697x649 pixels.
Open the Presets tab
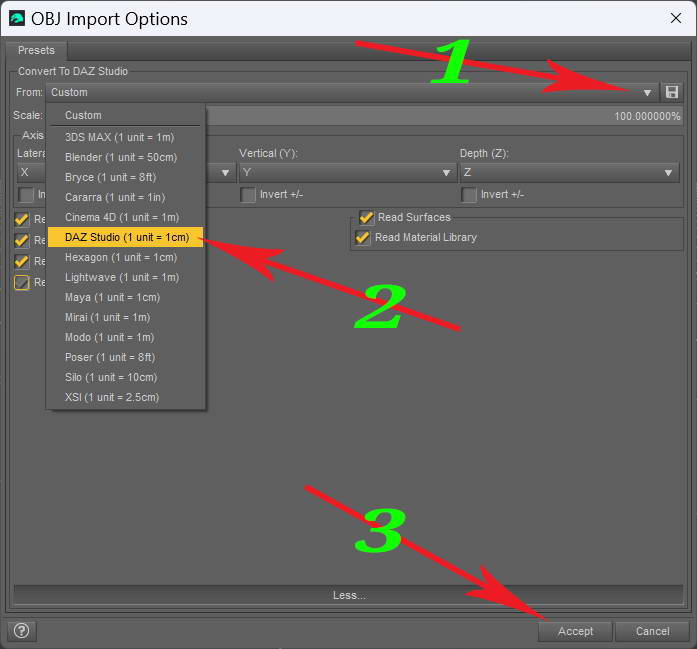(x=36, y=50)
